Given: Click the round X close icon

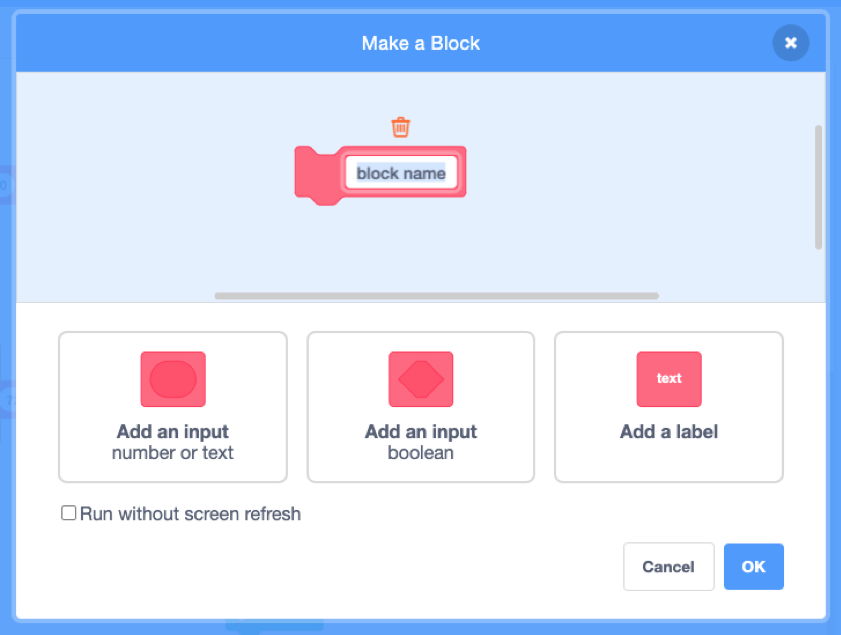Looking at the screenshot, I should pyautogui.click(x=790, y=43).
